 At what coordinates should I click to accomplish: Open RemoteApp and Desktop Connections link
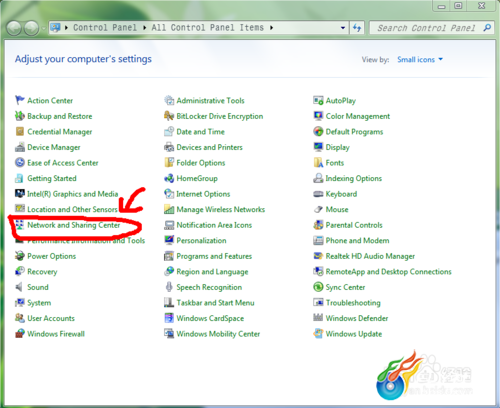click(388, 272)
